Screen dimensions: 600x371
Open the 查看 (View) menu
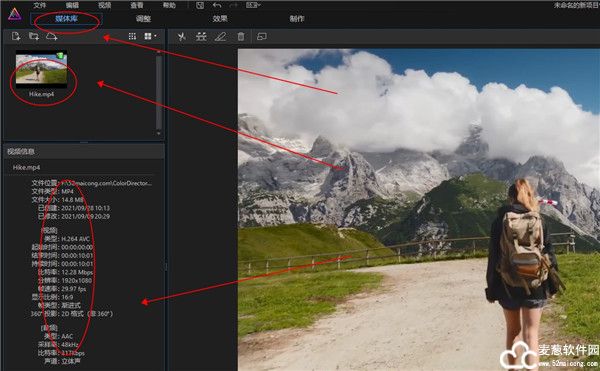[137, 5]
